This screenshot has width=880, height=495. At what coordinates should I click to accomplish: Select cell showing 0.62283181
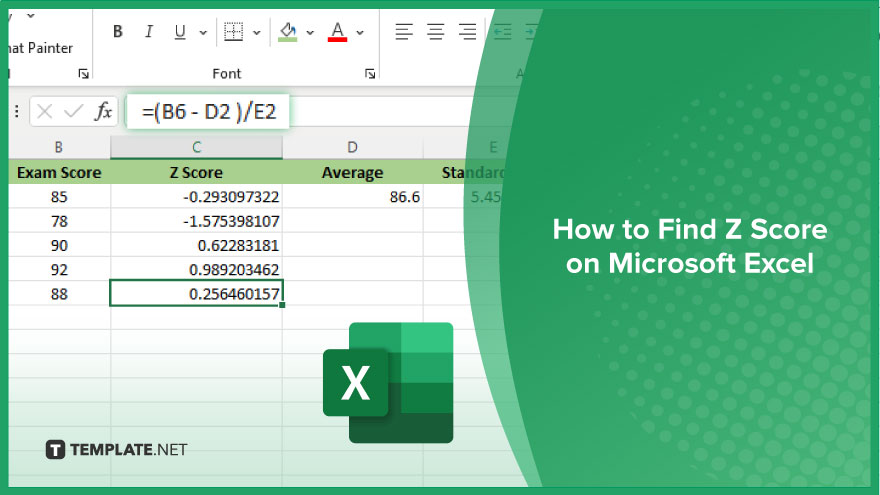tap(196, 245)
